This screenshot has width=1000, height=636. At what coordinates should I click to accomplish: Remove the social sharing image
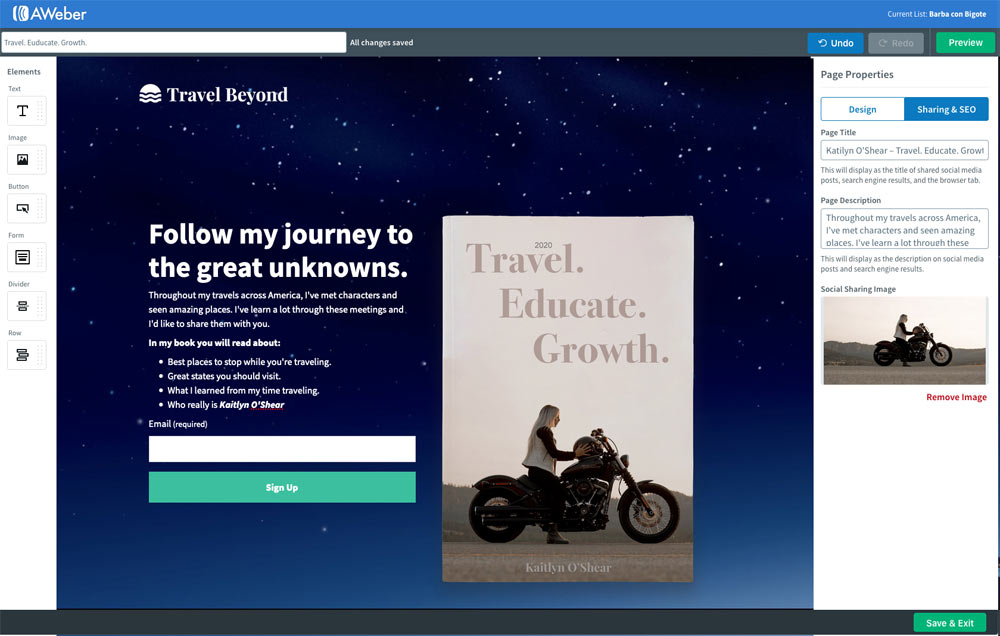[x=956, y=397]
